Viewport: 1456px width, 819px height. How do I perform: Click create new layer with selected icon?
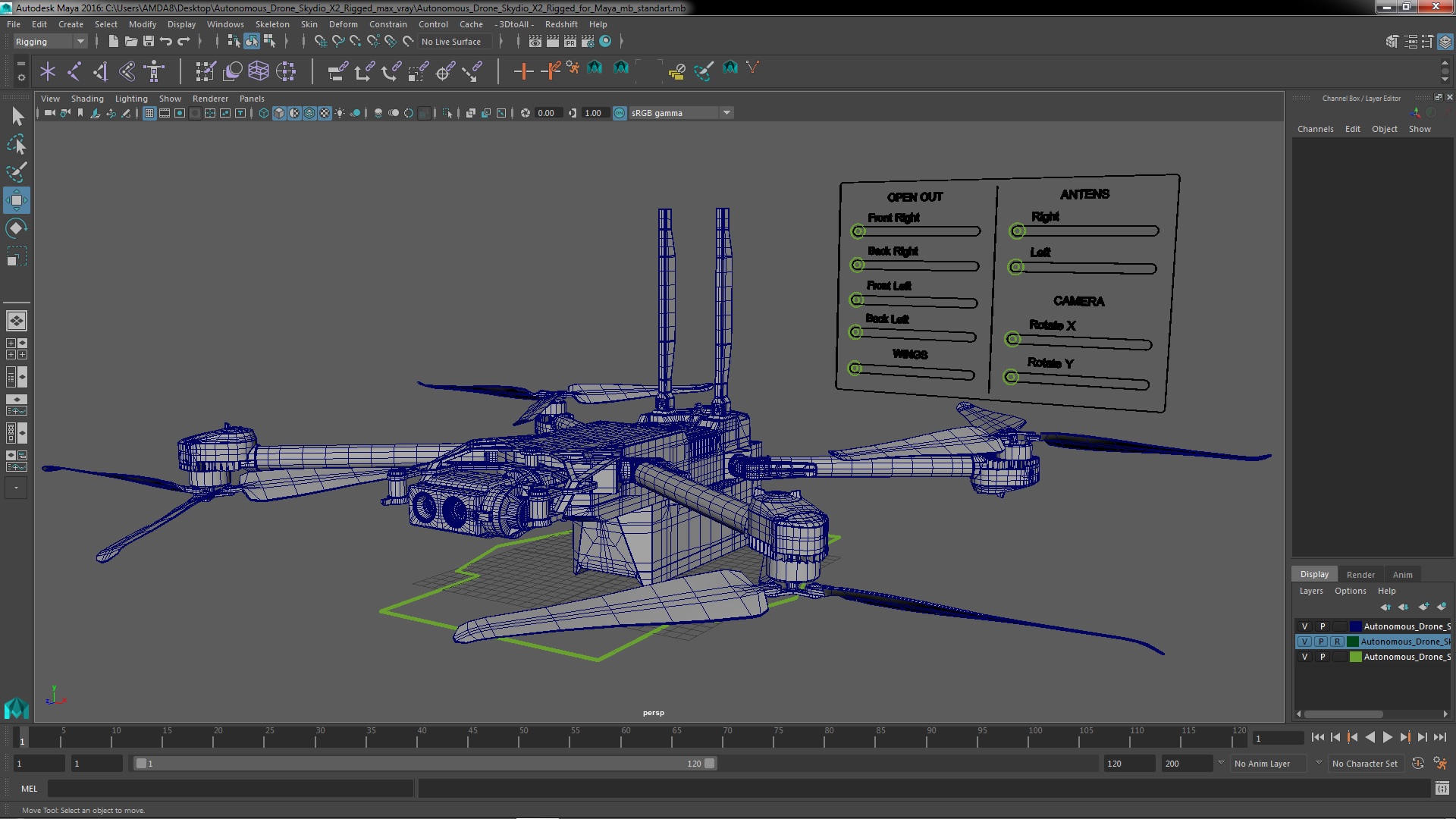[x=1441, y=607]
